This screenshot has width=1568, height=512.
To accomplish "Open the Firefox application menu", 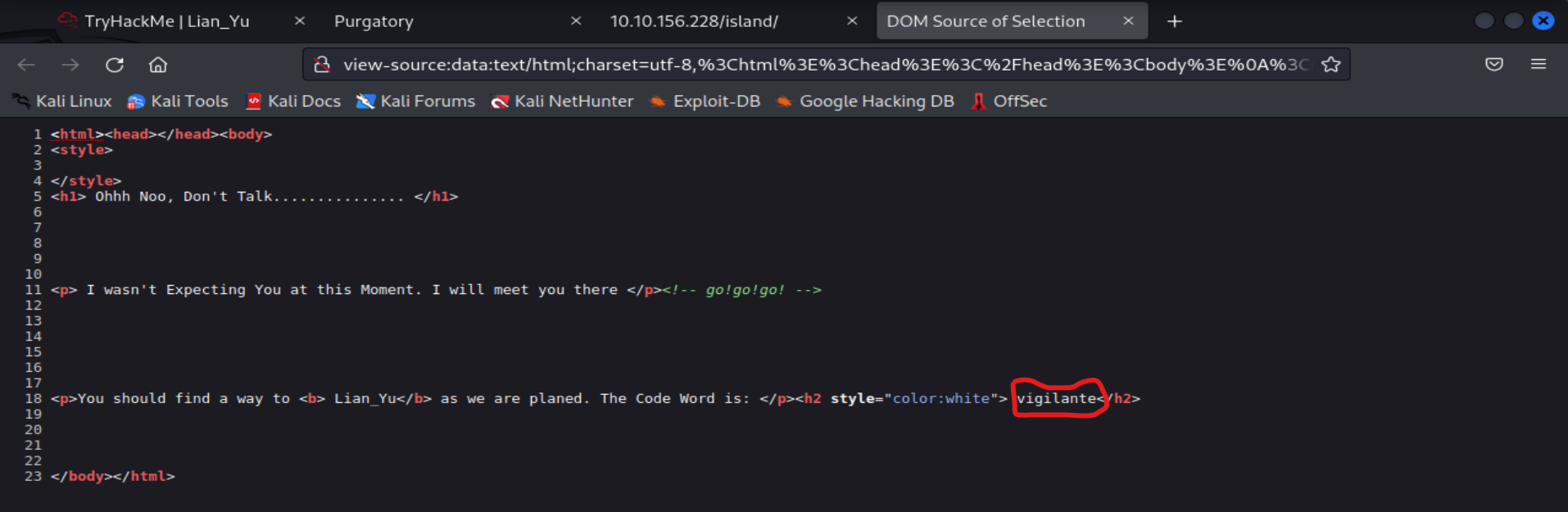I will 1539,65.
